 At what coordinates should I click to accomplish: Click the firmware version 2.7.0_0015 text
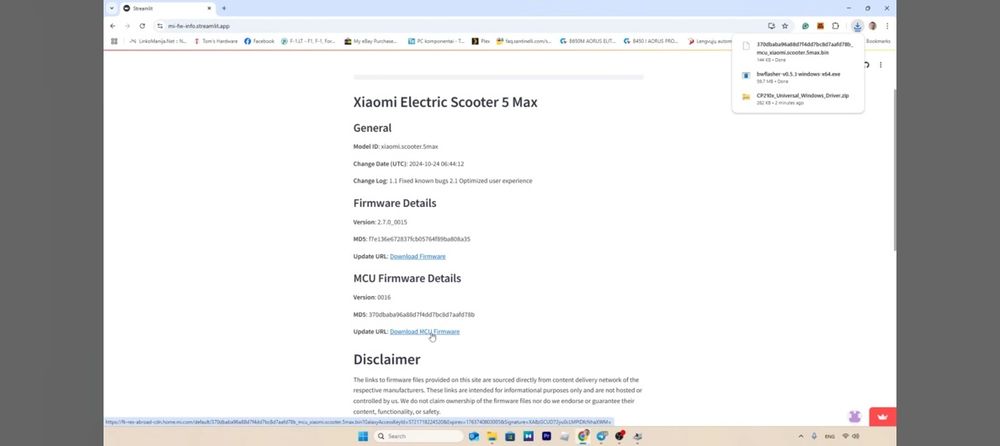(392, 223)
